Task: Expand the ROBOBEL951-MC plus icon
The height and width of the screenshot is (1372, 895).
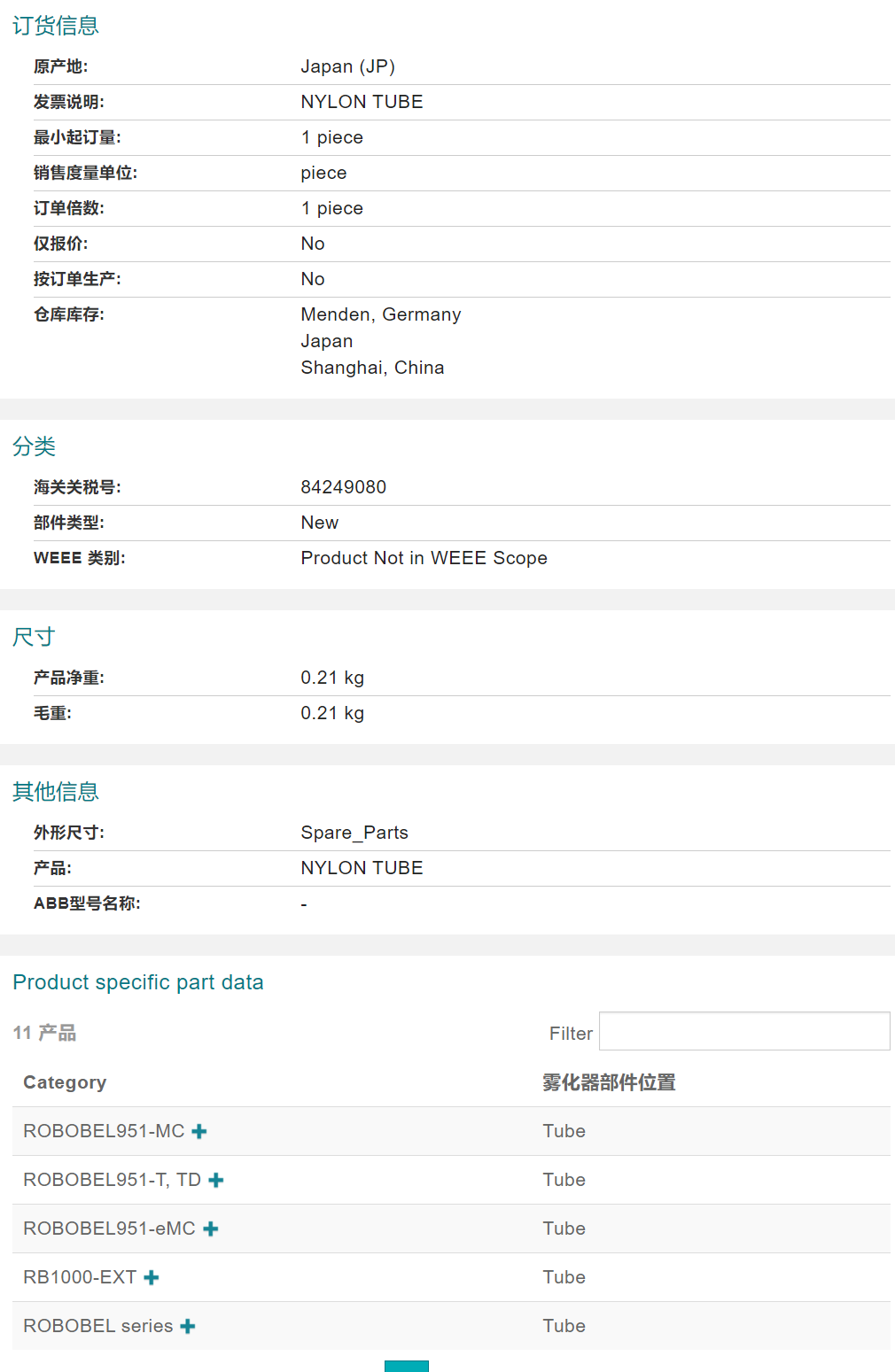Action: click(x=199, y=1131)
